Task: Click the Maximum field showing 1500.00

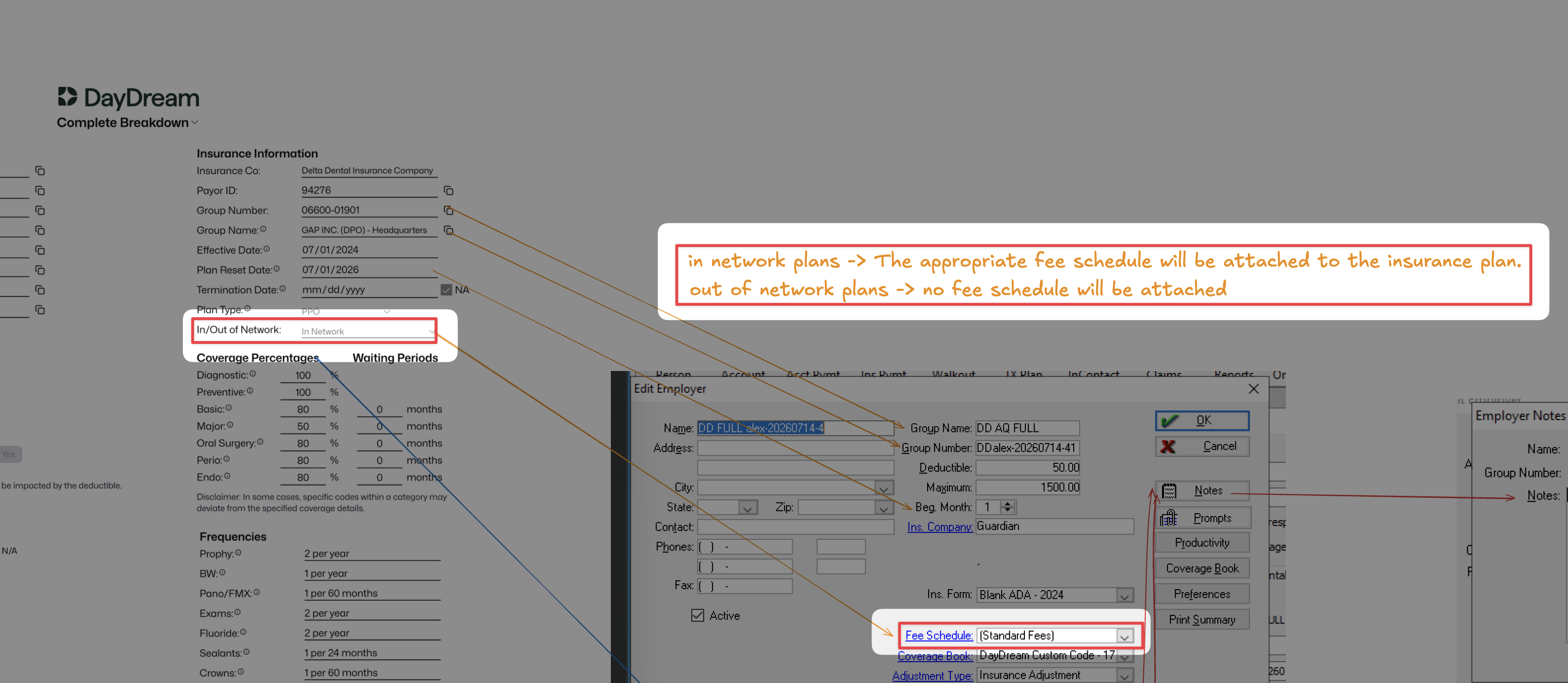Action: tap(1027, 487)
